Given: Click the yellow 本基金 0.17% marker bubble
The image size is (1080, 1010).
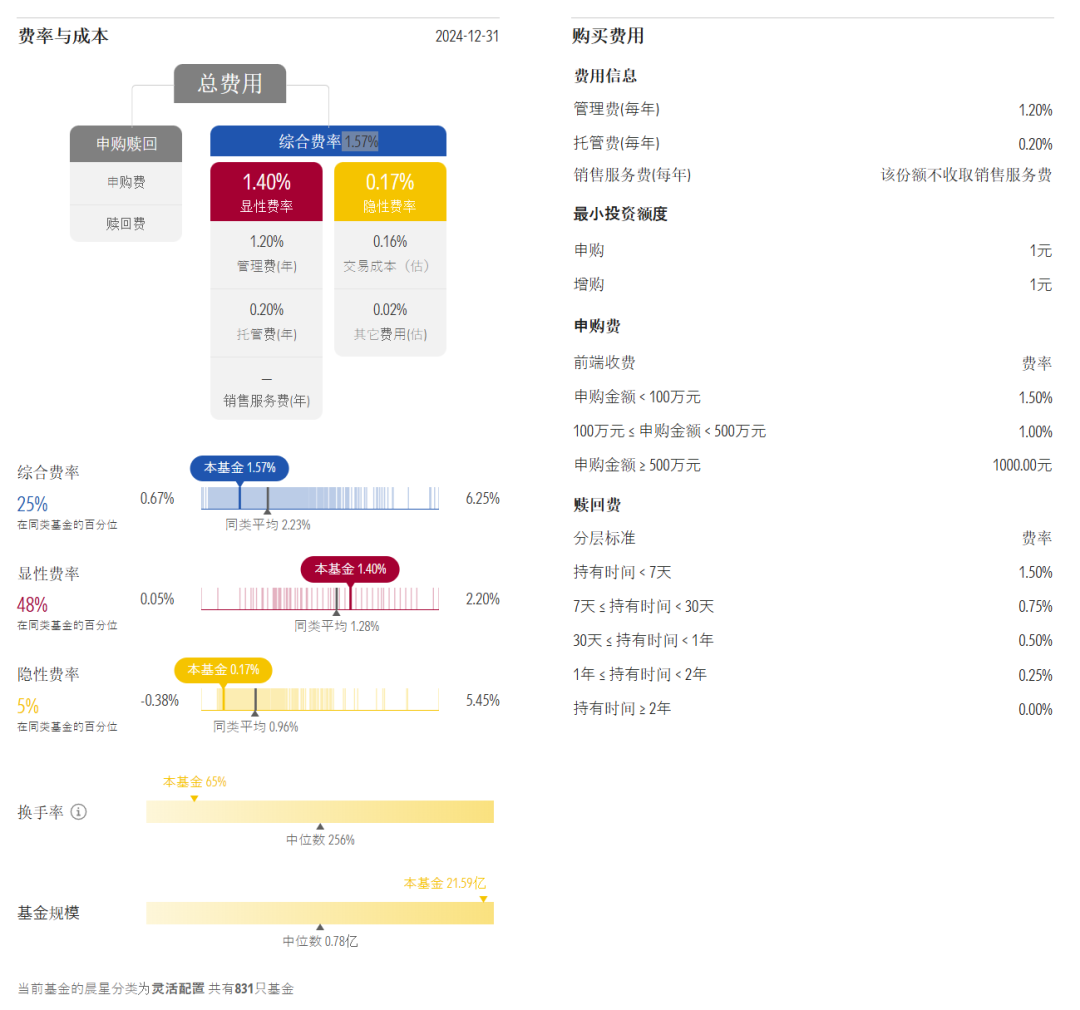Looking at the screenshot, I should (223, 670).
